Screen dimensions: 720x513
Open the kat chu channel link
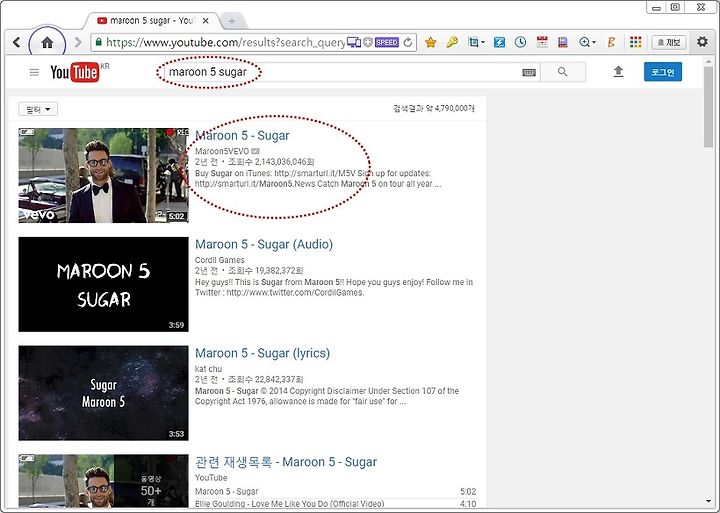(x=208, y=369)
